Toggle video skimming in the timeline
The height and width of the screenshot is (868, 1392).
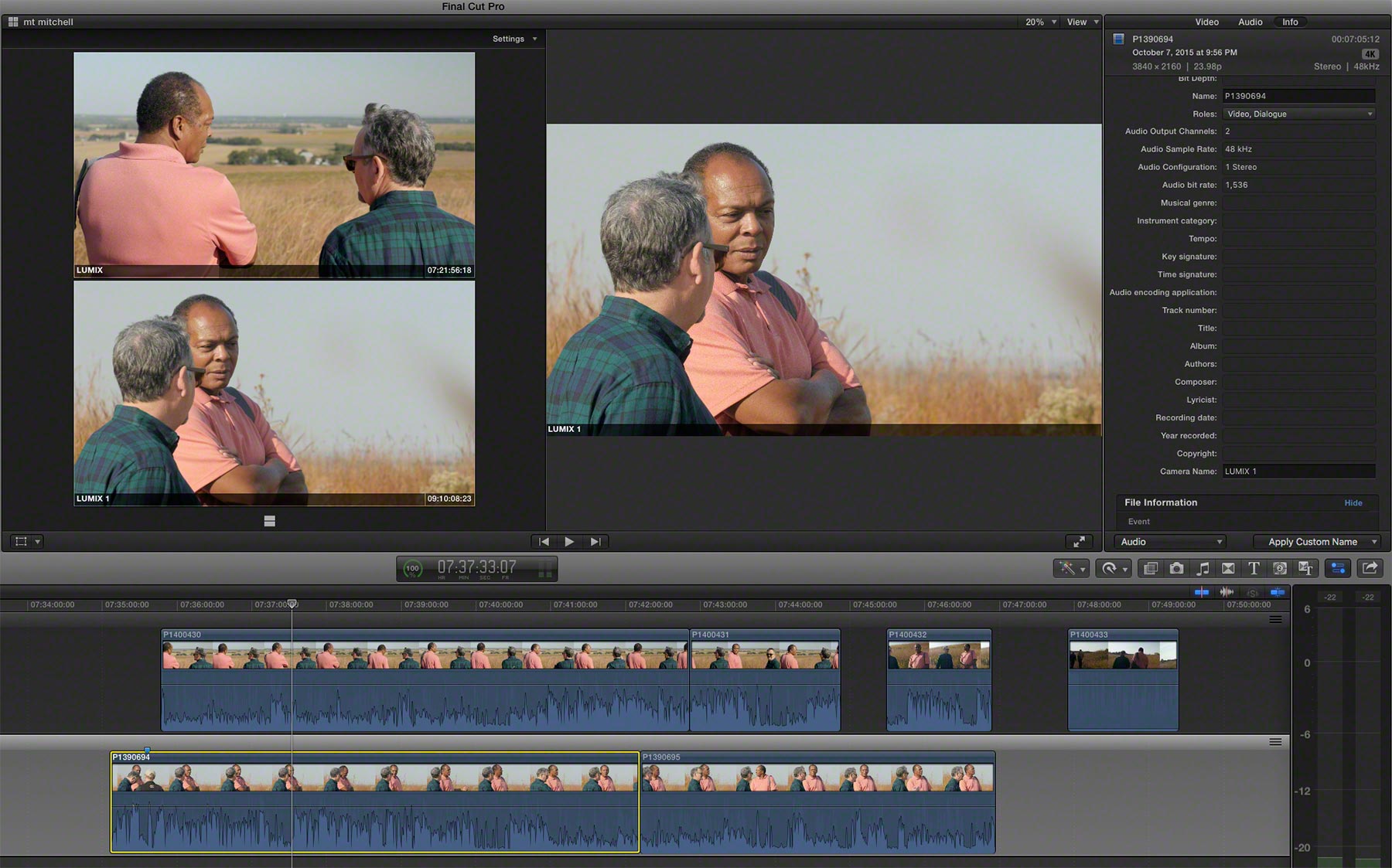(x=1202, y=592)
